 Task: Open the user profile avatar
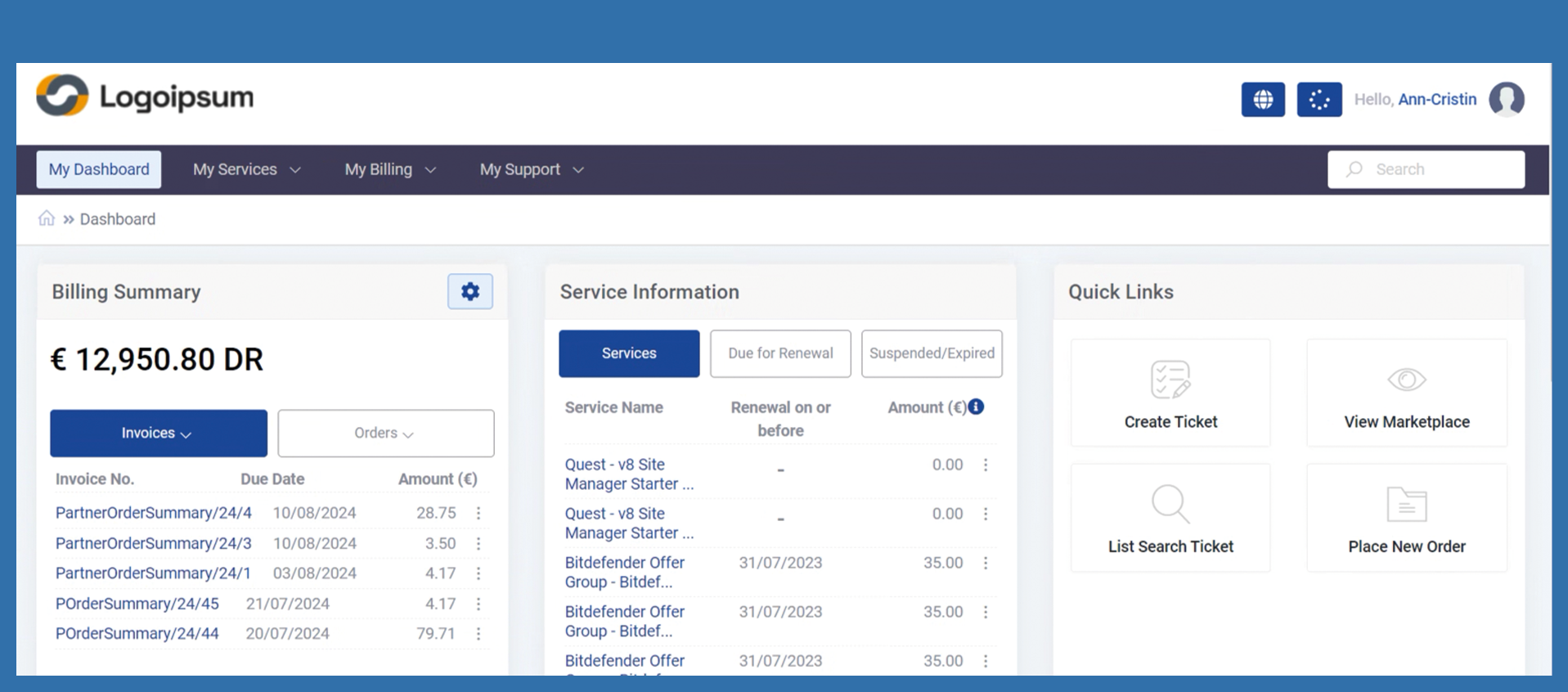point(1506,100)
